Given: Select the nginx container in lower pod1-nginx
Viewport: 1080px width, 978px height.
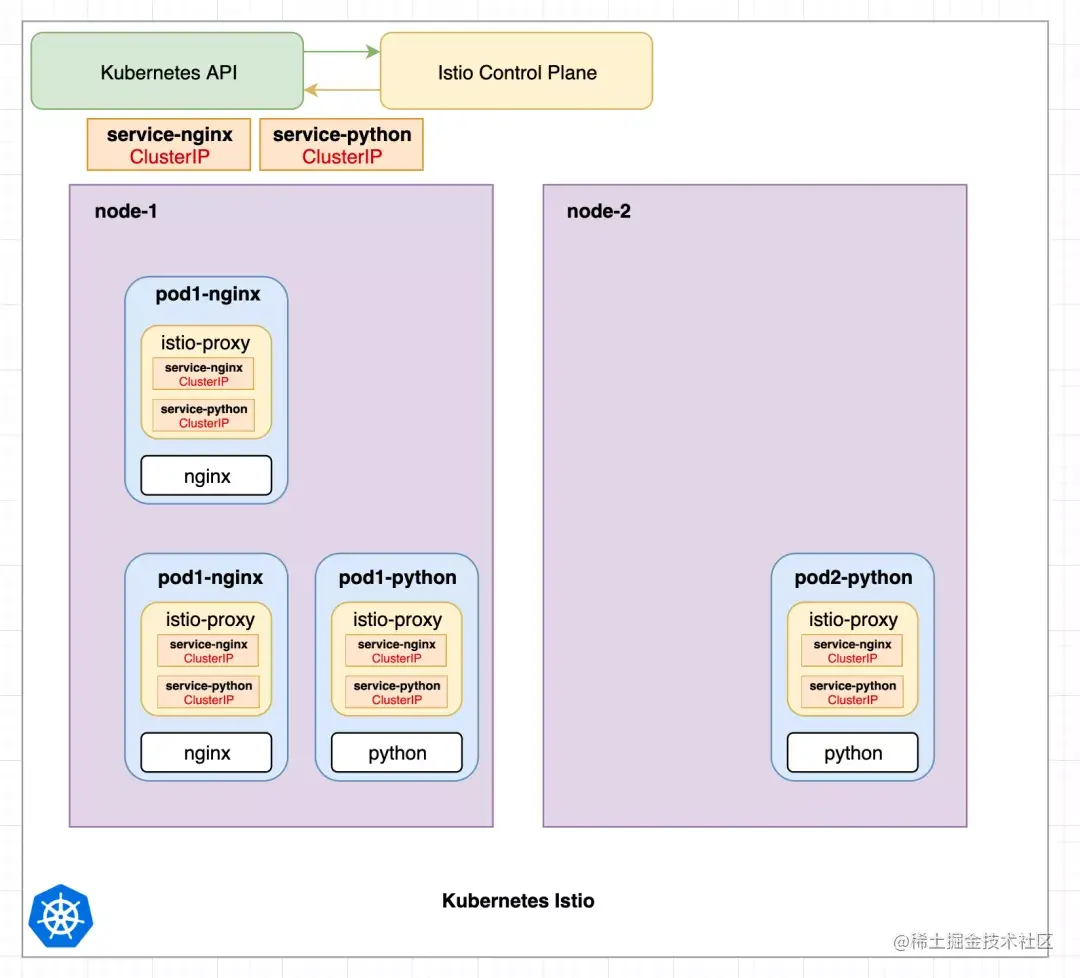Looking at the screenshot, I should (x=207, y=753).
